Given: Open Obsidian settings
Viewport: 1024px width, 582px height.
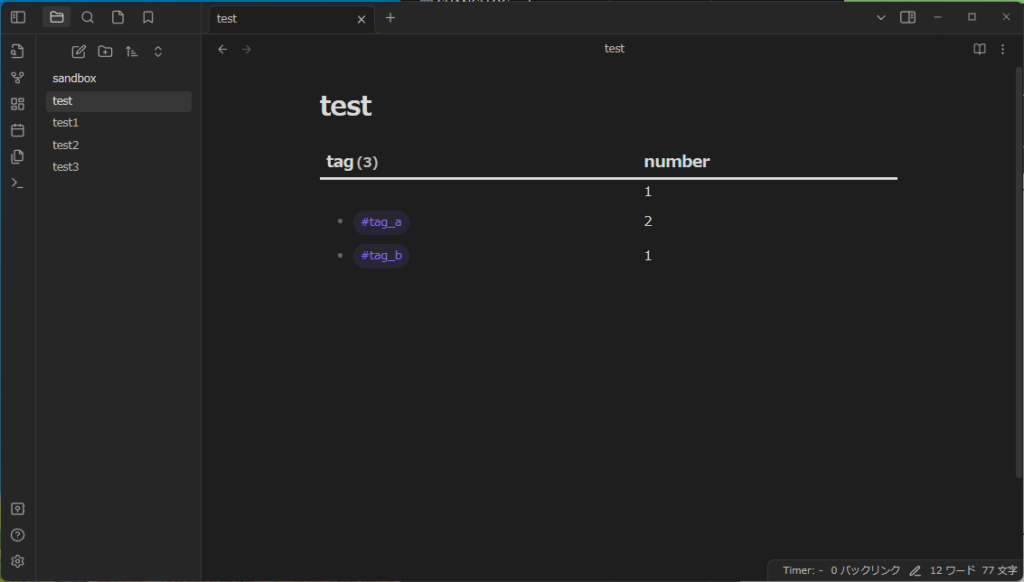Looking at the screenshot, I should click(x=17, y=561).
